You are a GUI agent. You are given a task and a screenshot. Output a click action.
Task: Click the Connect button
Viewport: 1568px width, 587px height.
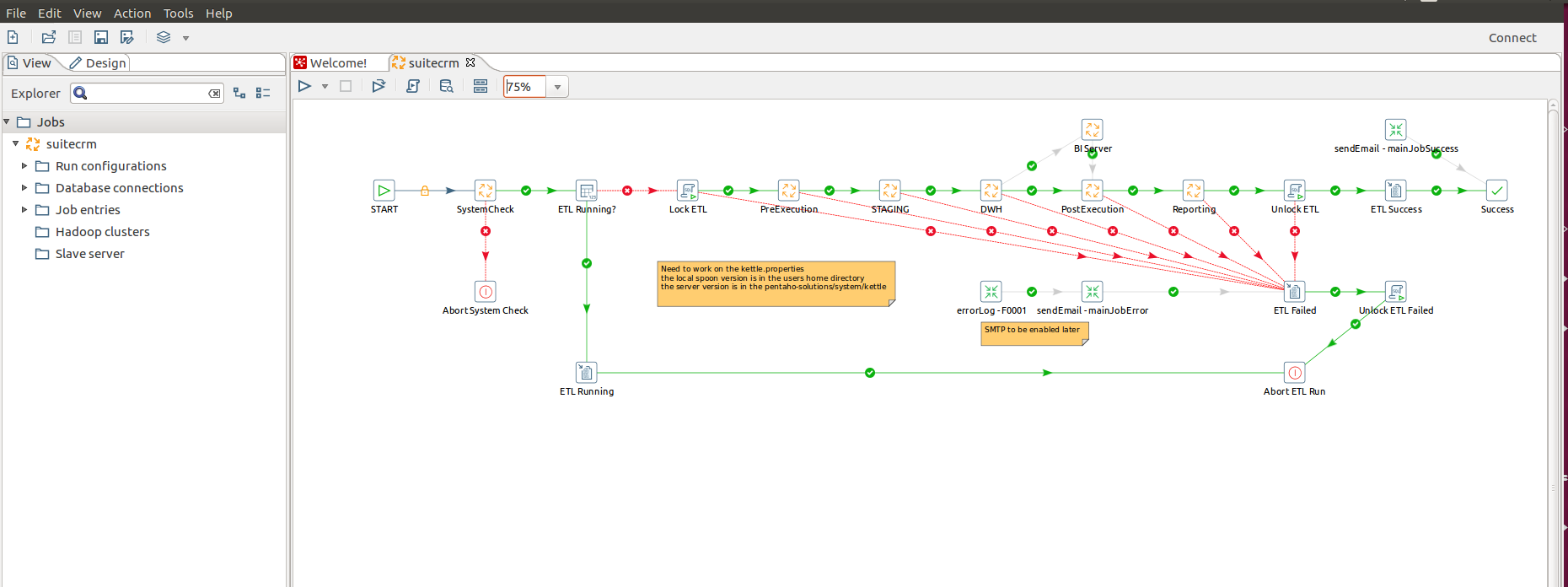[1512, 38]
